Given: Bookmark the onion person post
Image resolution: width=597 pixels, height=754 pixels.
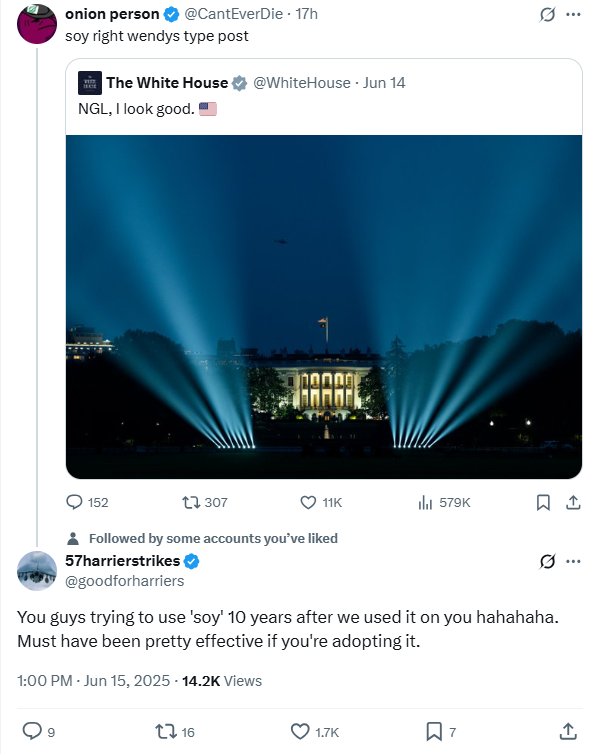Looking at the screenshot, I should [543, 503].
